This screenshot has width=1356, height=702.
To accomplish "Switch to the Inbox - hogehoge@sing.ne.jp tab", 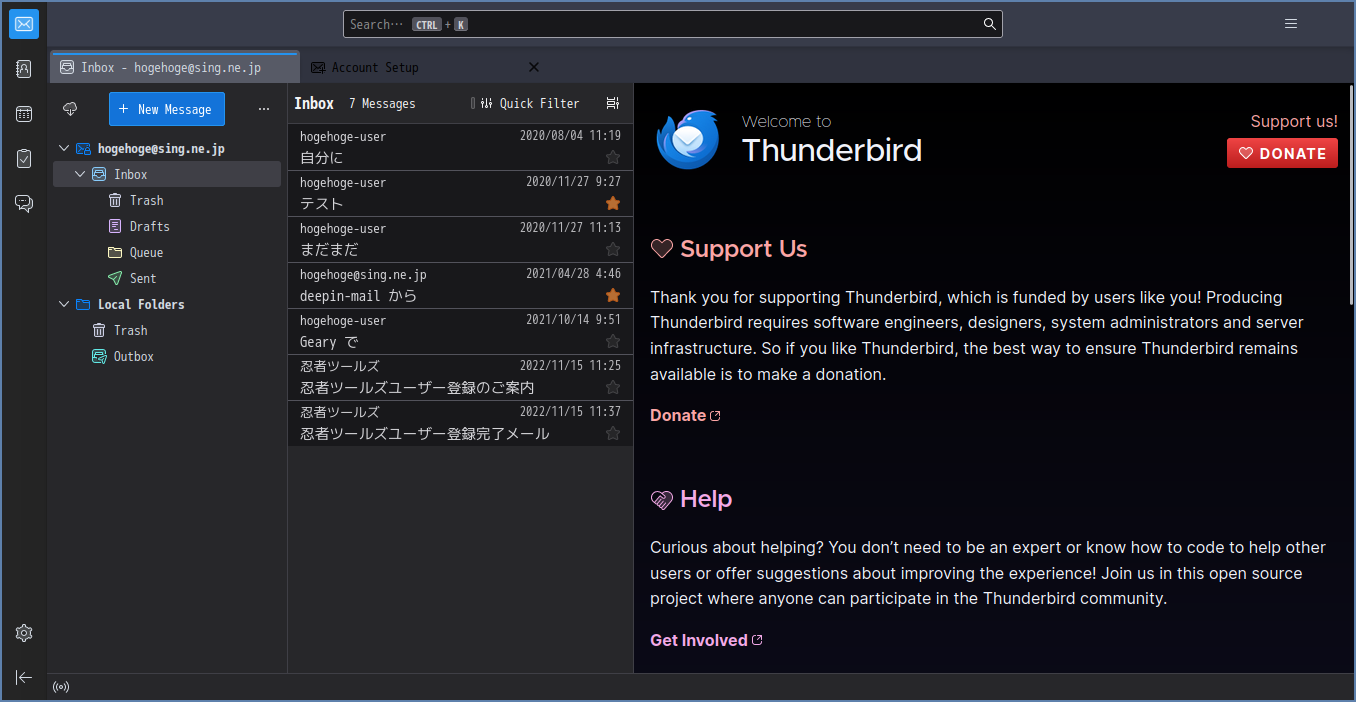I will click(174, 67).
